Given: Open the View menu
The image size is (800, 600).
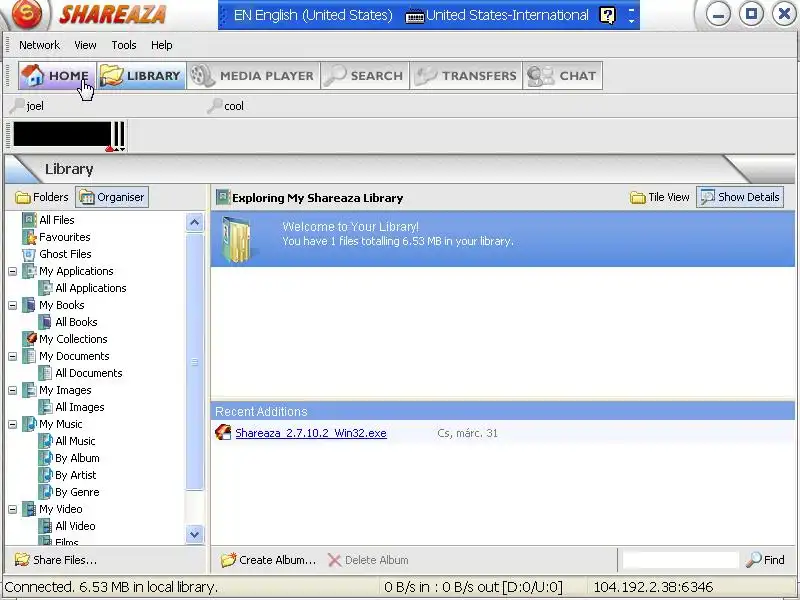Looking at the screenshot, I should [85, 45].
